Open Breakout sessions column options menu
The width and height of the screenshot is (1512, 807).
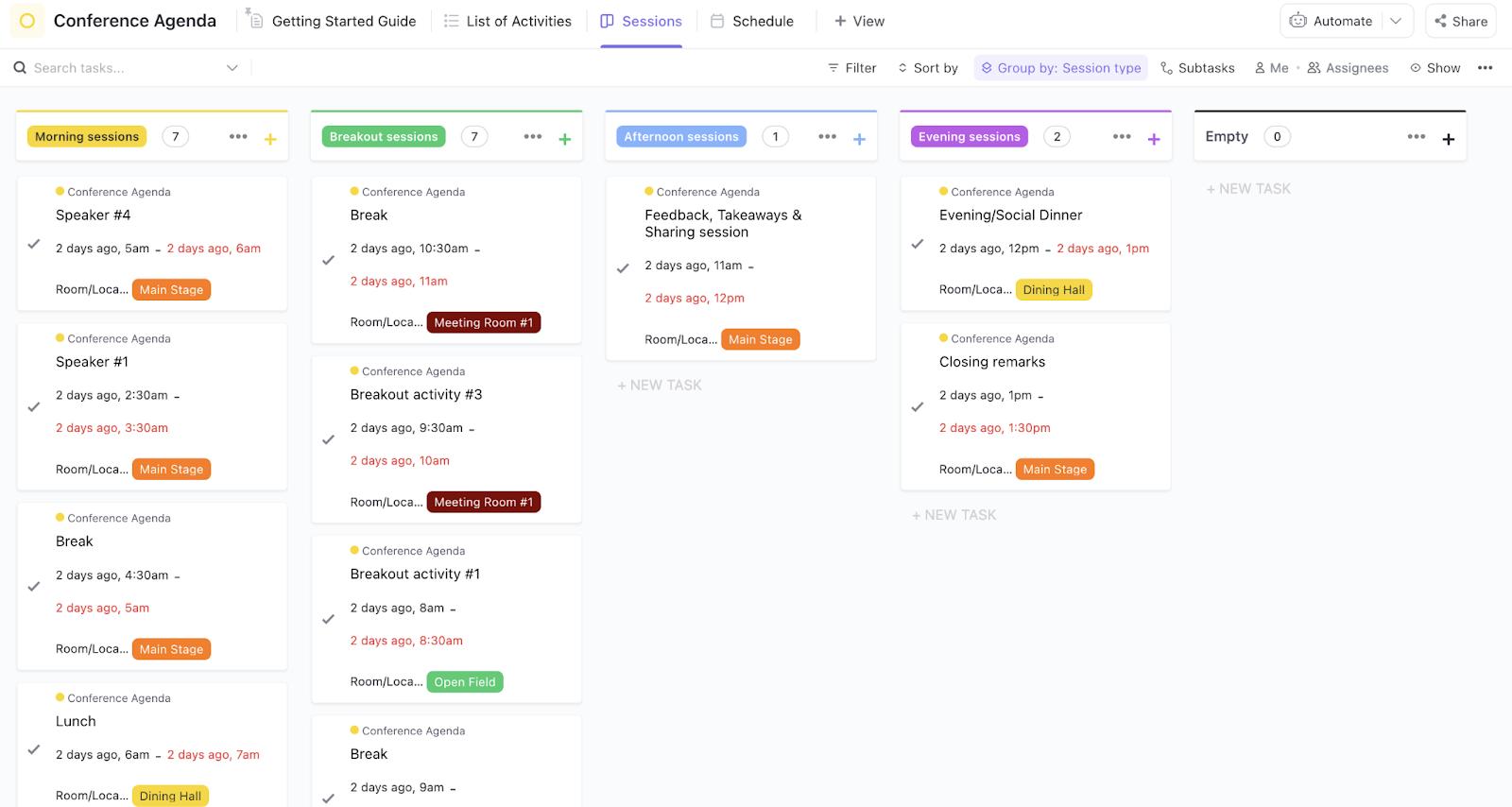pos(533,137)
